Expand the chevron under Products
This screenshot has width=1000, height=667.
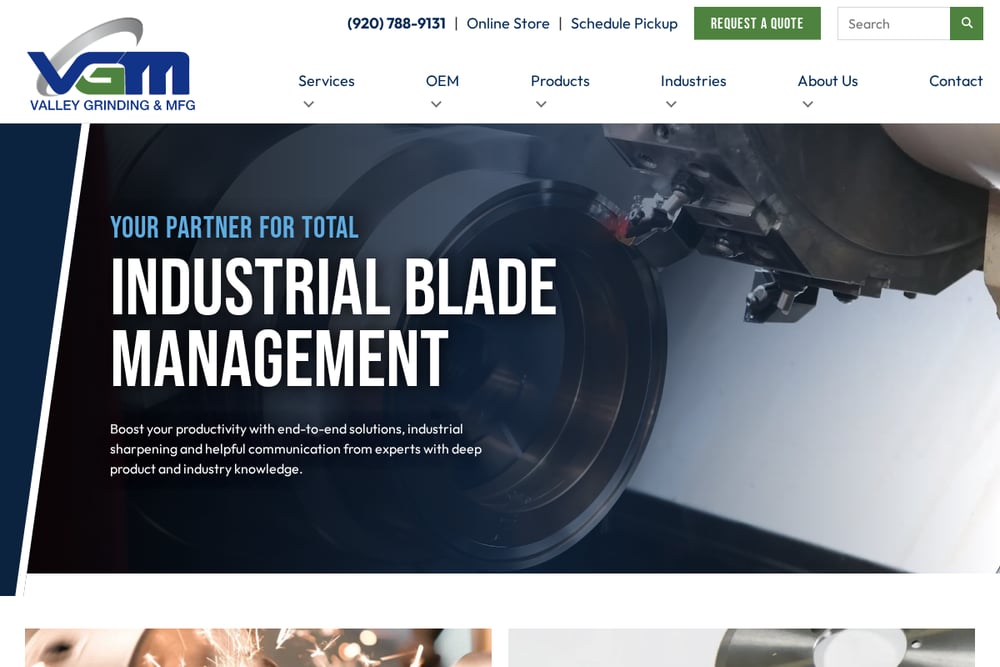[x=541, y=104]
